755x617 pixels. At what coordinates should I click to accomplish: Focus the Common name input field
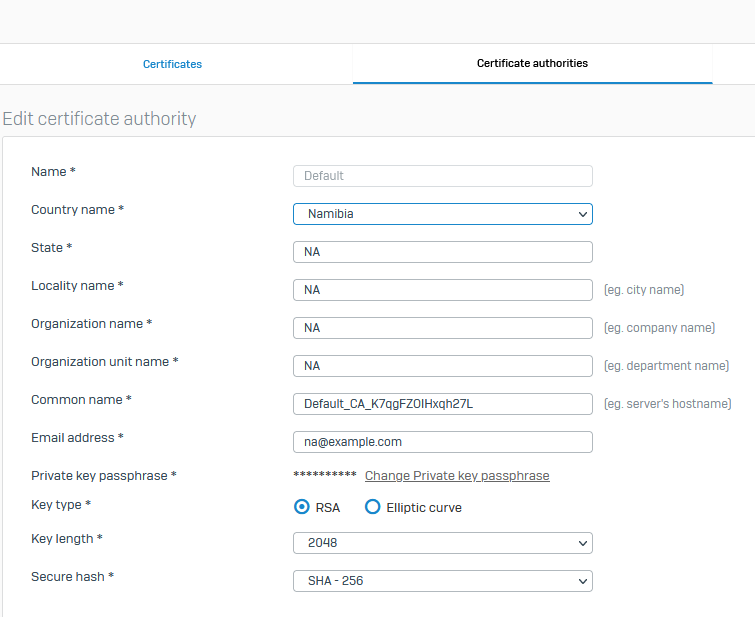(443, 404)
